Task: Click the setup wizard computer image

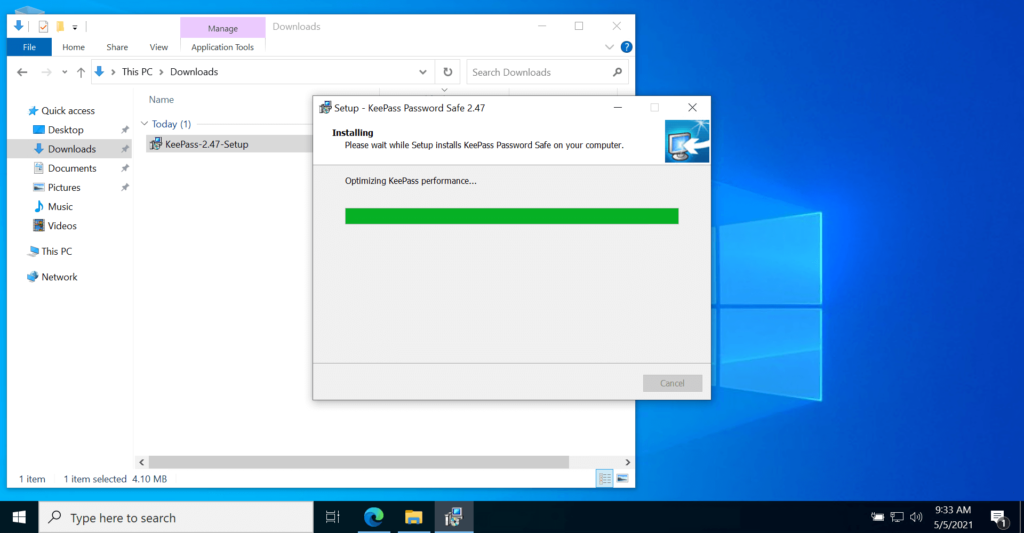Action: coord(687,141)
